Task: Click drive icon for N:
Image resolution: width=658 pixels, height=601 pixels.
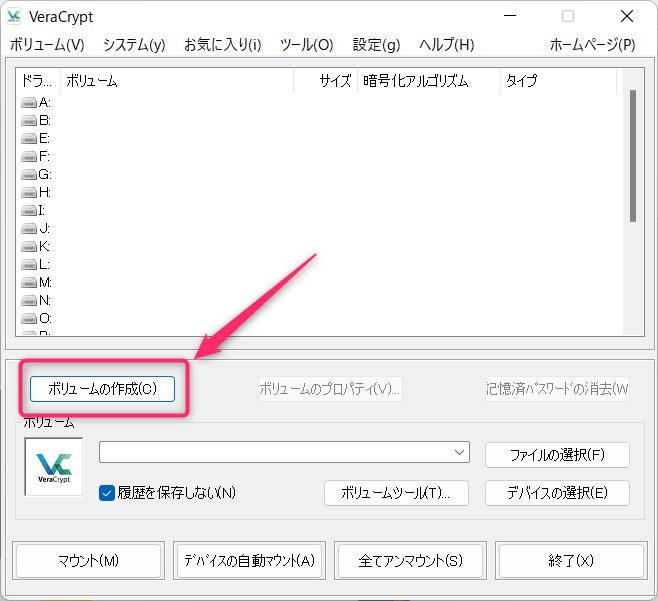Action: pos(29,300)
